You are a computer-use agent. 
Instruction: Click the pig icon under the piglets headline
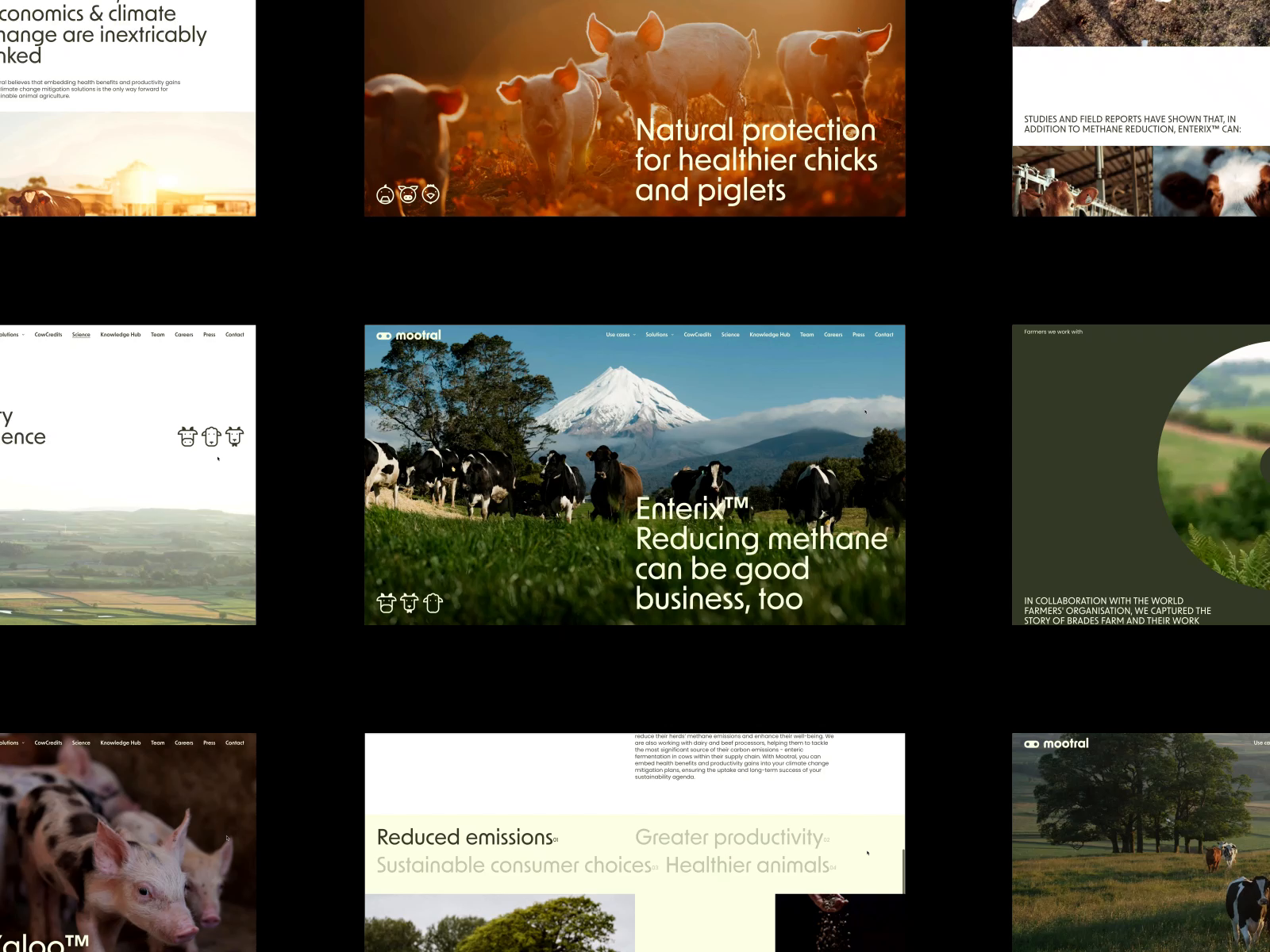tap(407, 192)
